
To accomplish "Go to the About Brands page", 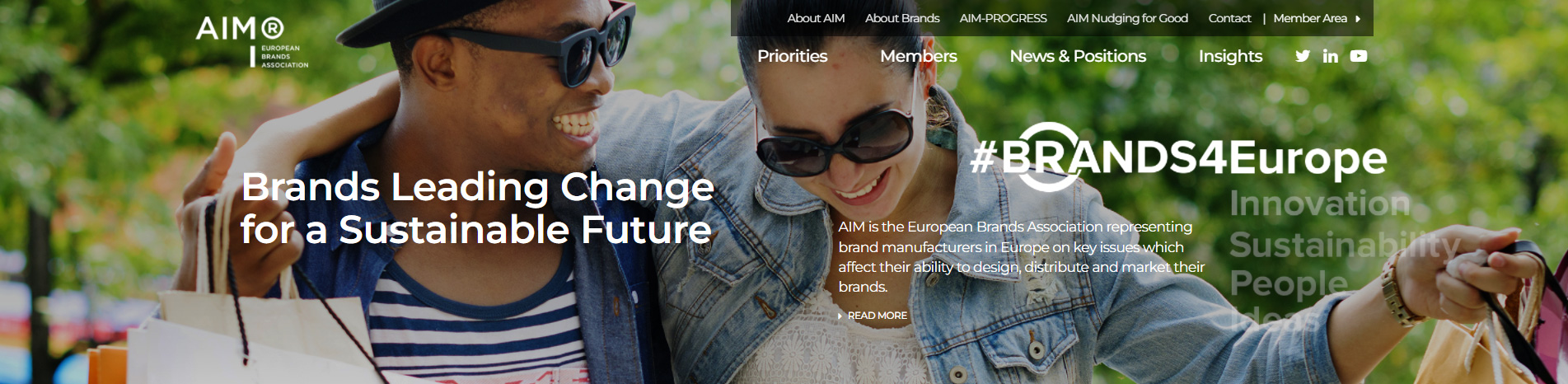I will (x=902, y=18).
